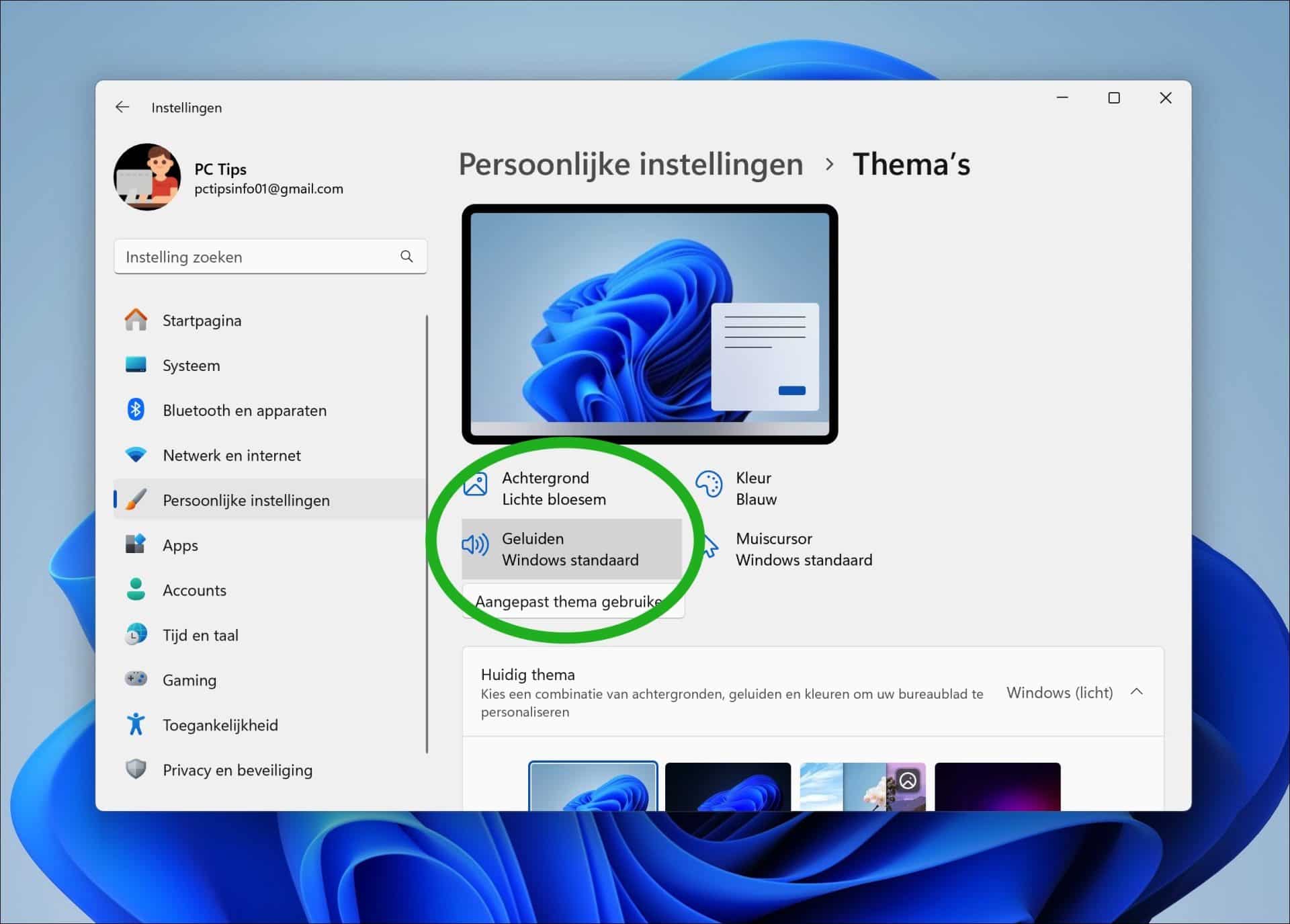
Task: Click the Instelling zoeken search field
Action: (x=270, y=257)
